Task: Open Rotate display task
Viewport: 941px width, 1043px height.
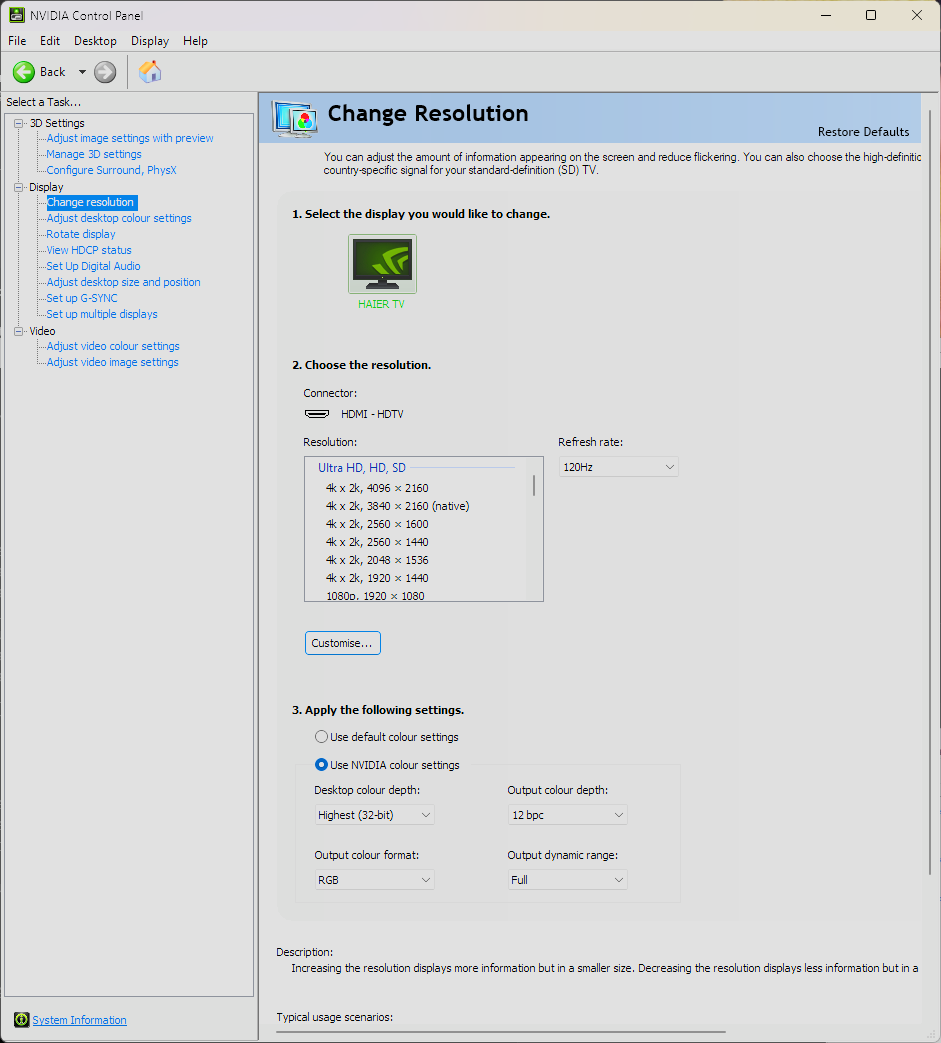Action: click(81, 234)
